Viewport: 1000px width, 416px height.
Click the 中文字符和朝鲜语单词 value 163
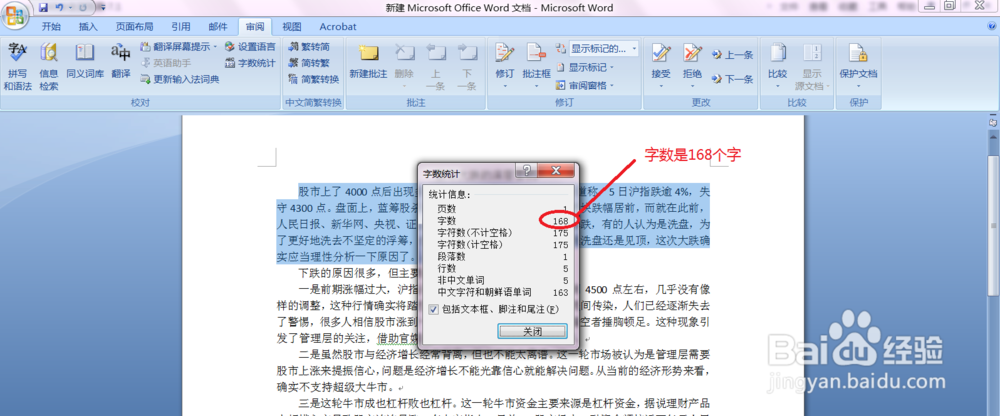pyautogui.click(x=560, y=292)
